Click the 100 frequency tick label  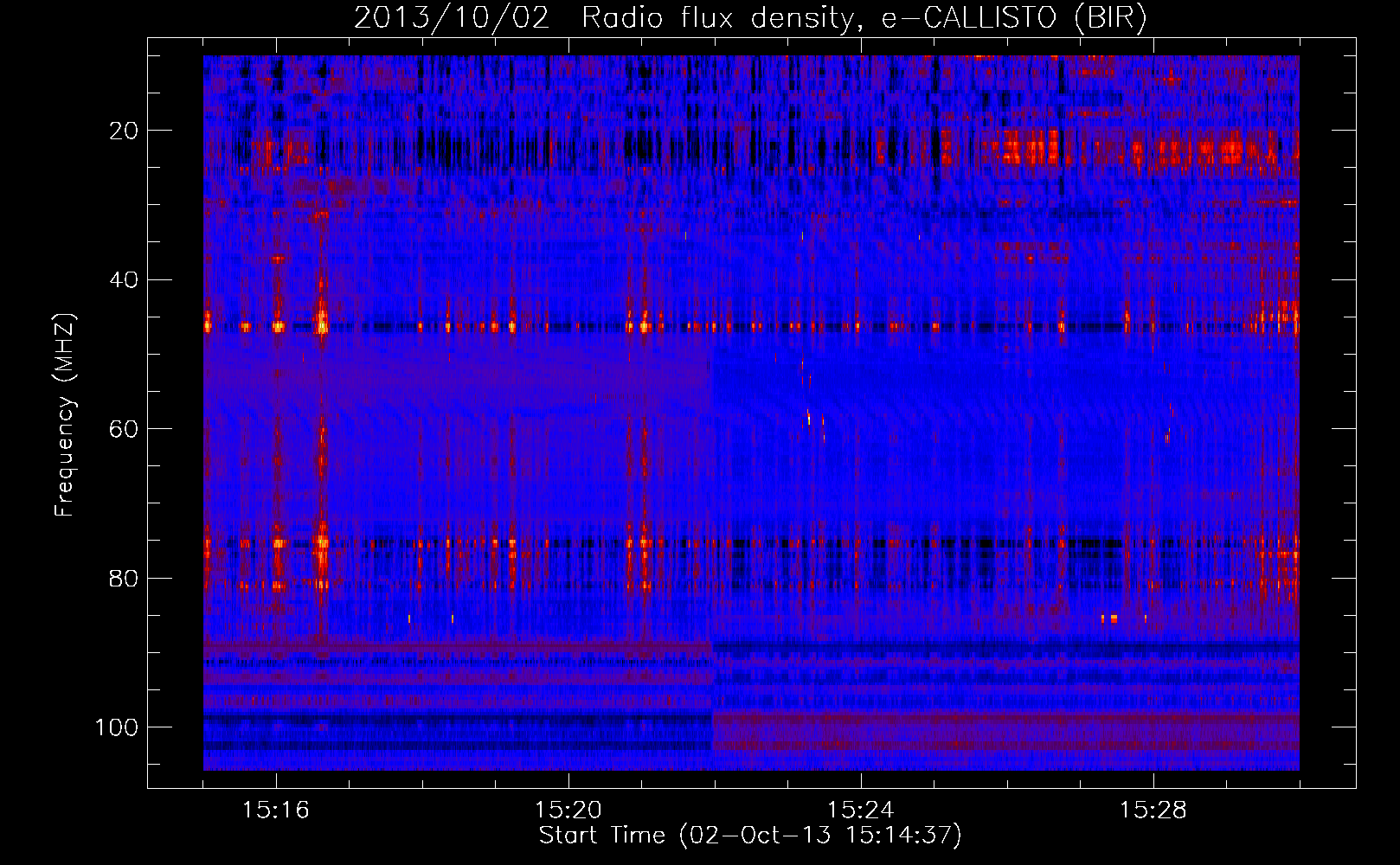117,727
